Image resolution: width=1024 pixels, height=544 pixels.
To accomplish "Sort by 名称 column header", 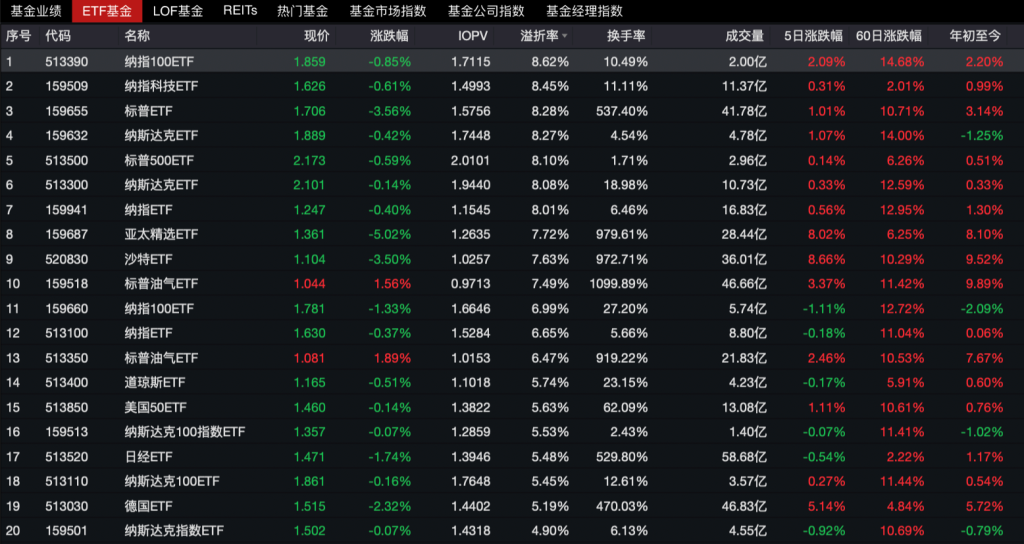I will pyautogui.click(x=138, y=37).
